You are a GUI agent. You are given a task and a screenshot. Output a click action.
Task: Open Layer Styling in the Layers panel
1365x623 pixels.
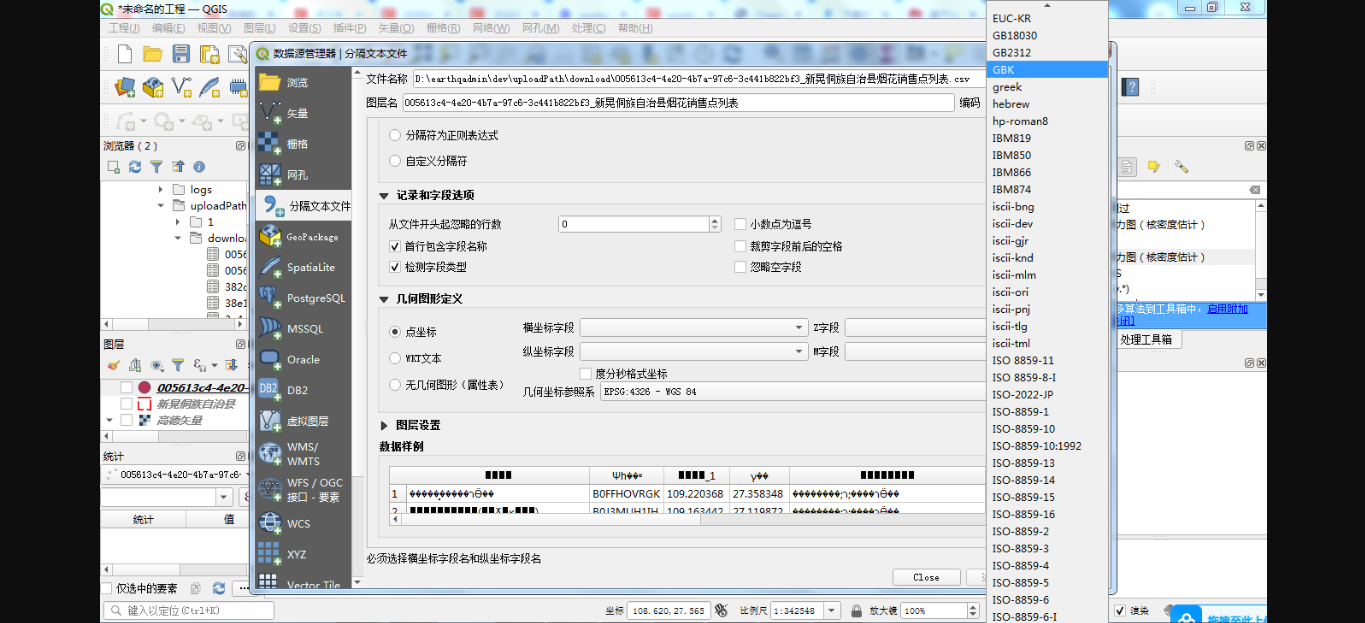(x=113, y=366)
